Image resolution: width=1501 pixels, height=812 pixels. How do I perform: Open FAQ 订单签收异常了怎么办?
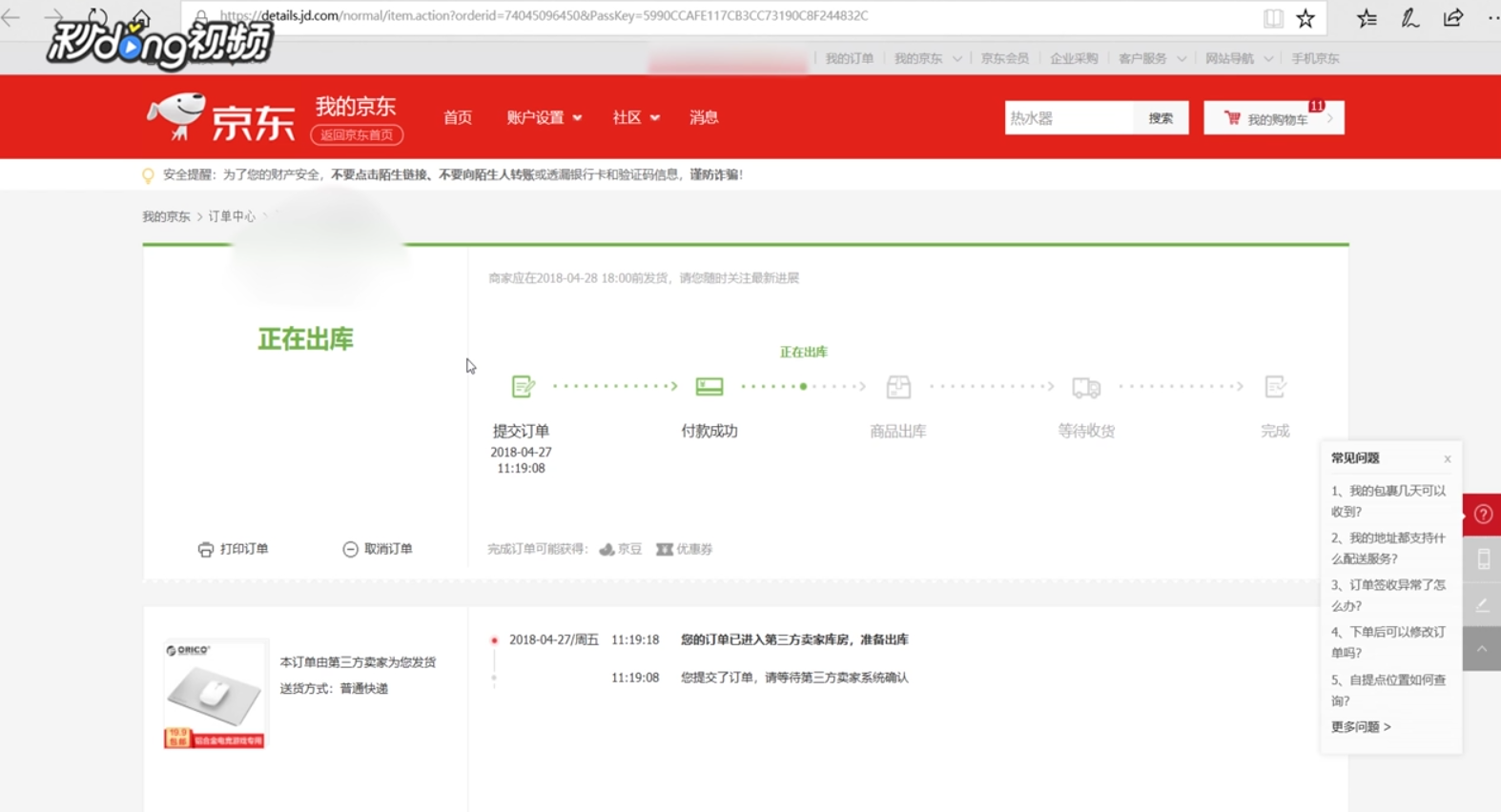click(1388, 595)
